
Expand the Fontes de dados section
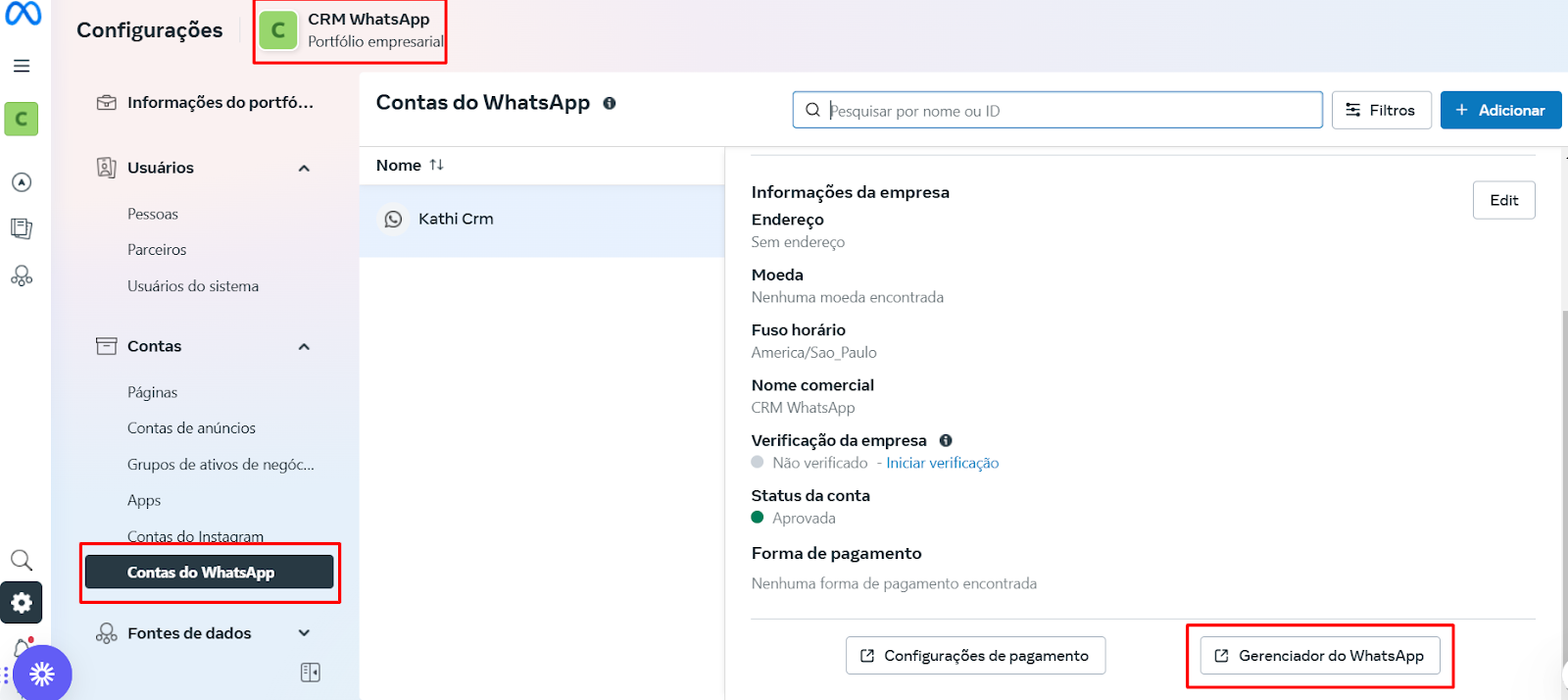pos(304,633)
